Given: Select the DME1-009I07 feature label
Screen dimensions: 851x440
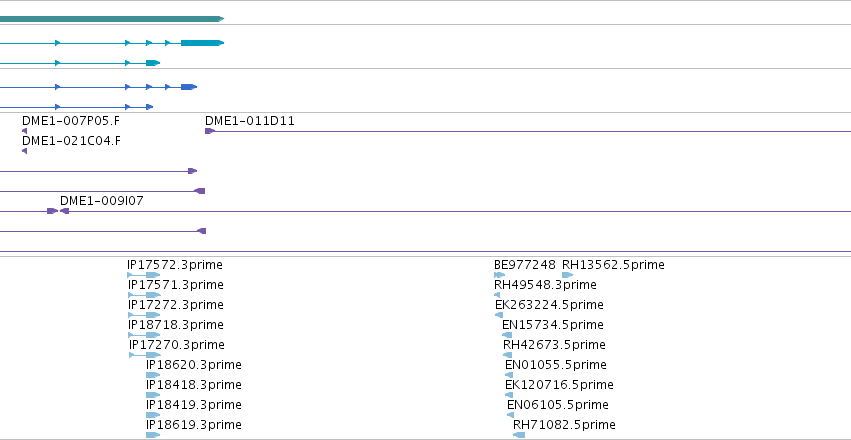Looking at the screenshot, I should (x=101, y=201).
